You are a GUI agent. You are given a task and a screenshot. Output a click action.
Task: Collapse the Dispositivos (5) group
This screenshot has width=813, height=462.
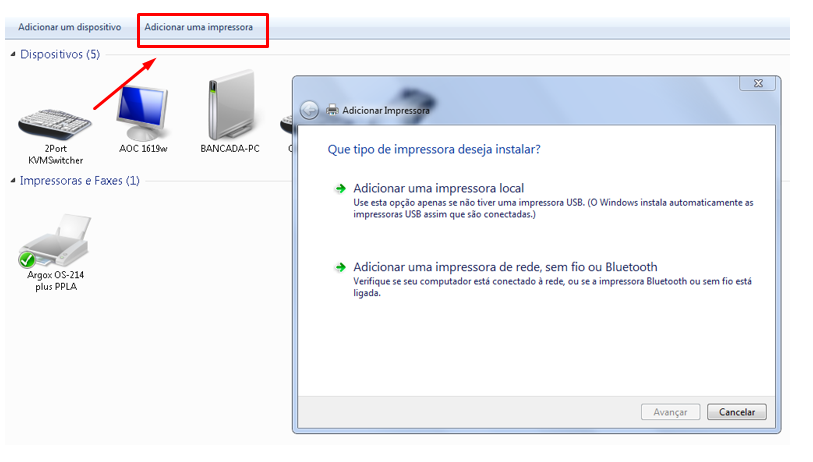pyautogui.click(x=13, y=54)
